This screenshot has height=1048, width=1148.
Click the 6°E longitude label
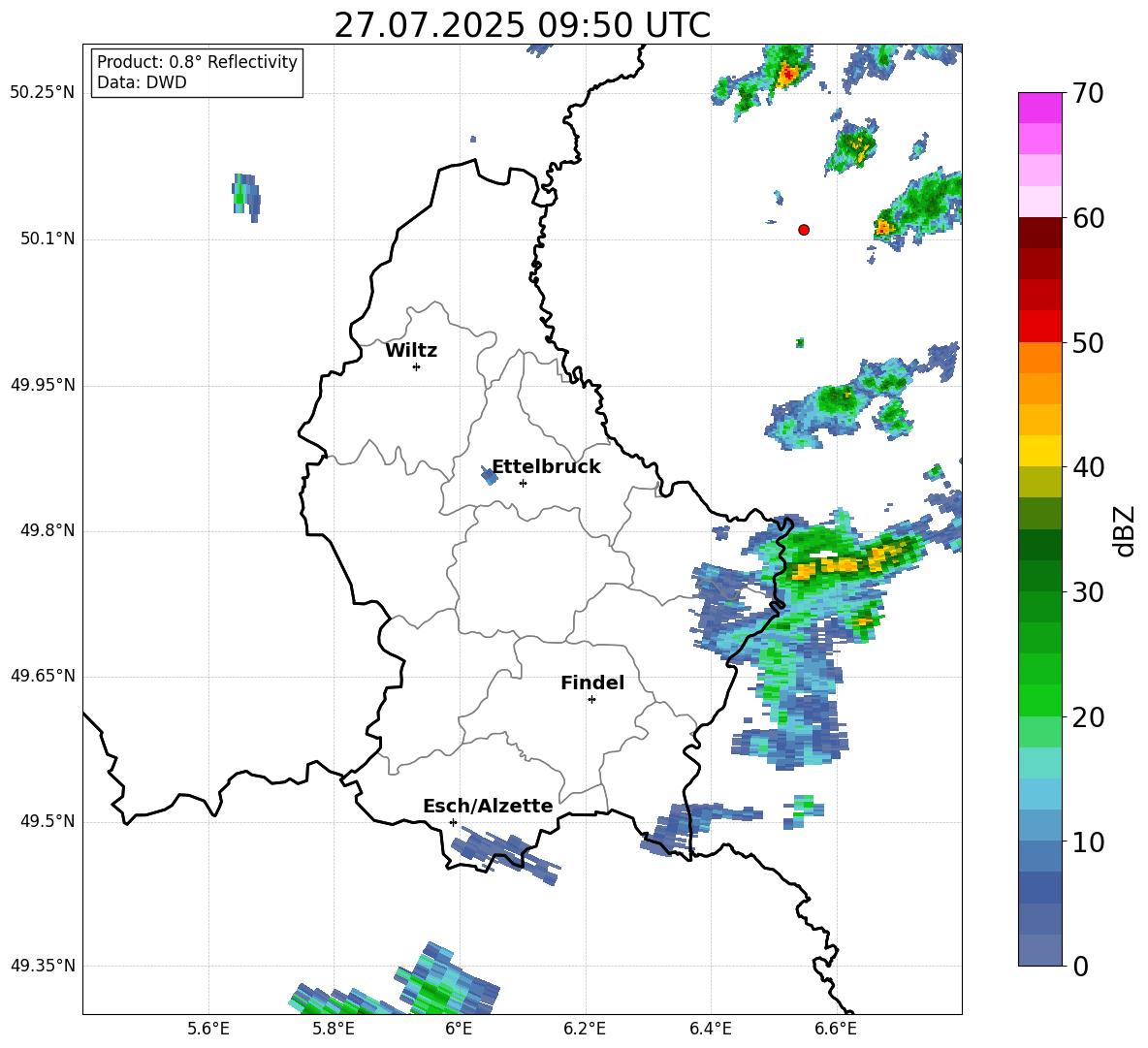point(459,1029)
